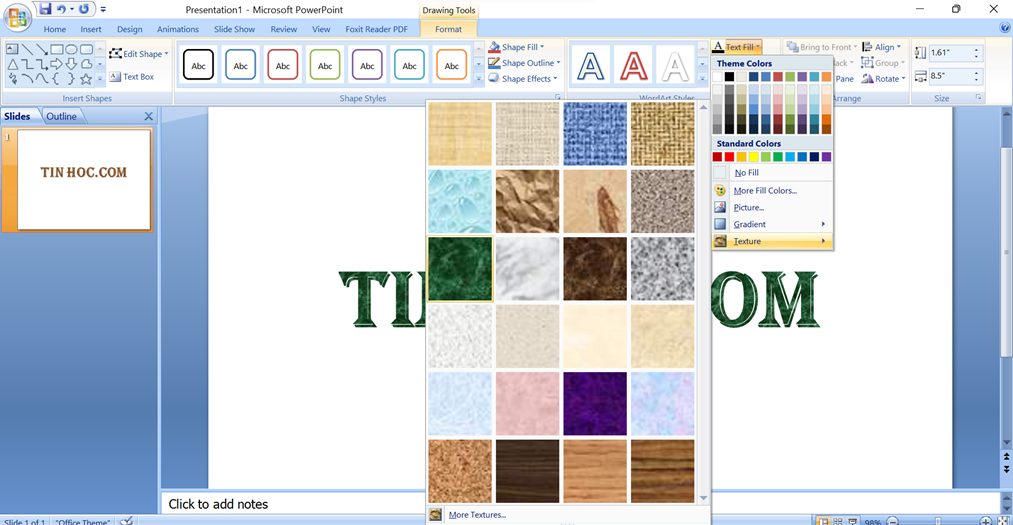Screen dimensions: 1013x525
Task: Choose the black outlined Abc shape style
Action: click(x=199, y=65)
